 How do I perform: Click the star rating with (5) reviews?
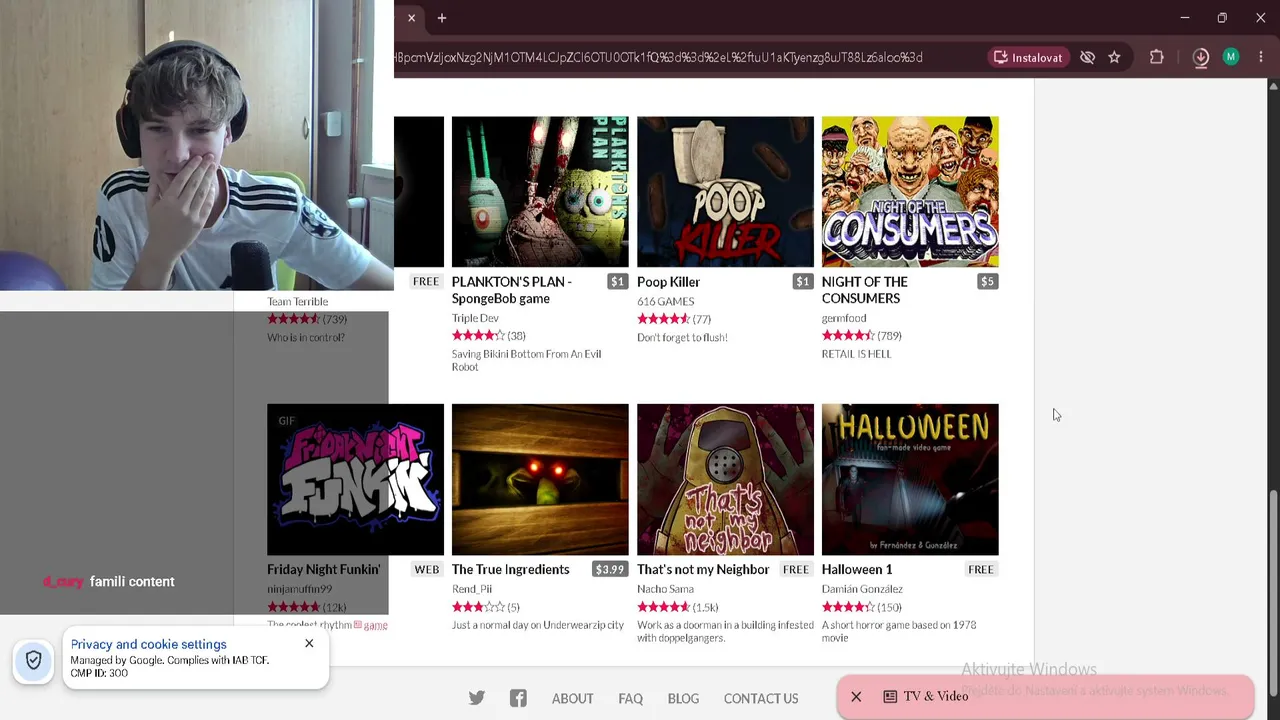[x=486, y=607]
